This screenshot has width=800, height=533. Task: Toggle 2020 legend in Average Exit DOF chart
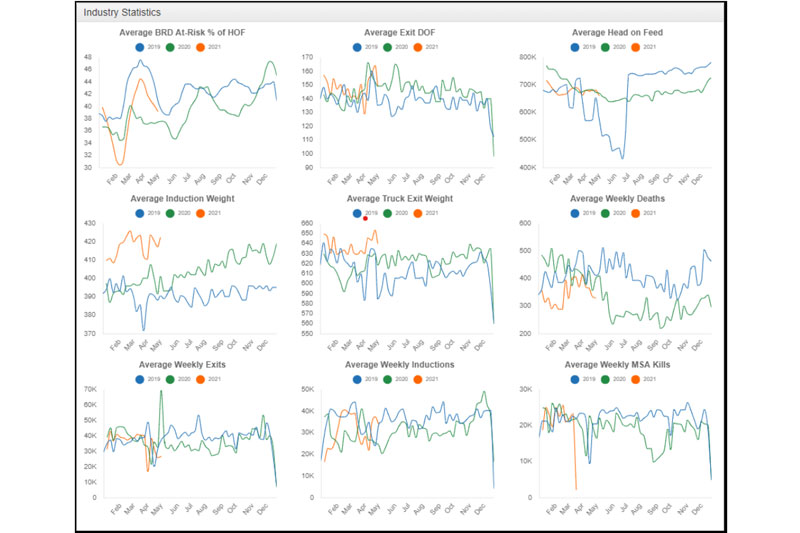click(x=395, y=47)
